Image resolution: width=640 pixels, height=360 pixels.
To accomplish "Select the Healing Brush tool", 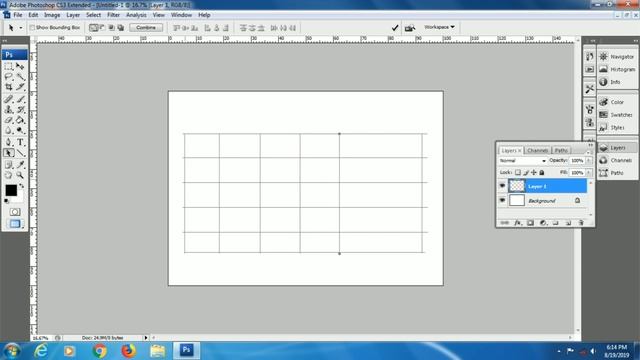I will (x=9, y=99).
